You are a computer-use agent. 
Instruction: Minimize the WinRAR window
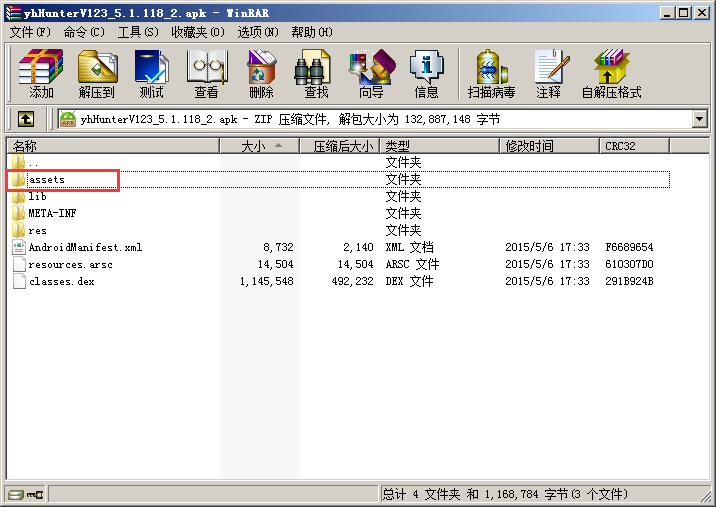[x=667, y=13]
